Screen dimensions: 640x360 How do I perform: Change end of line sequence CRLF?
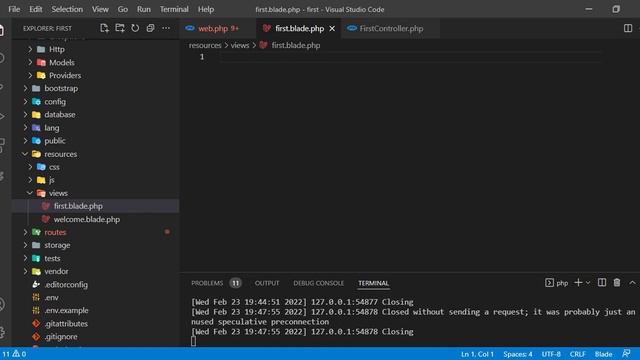coord(578,354)
